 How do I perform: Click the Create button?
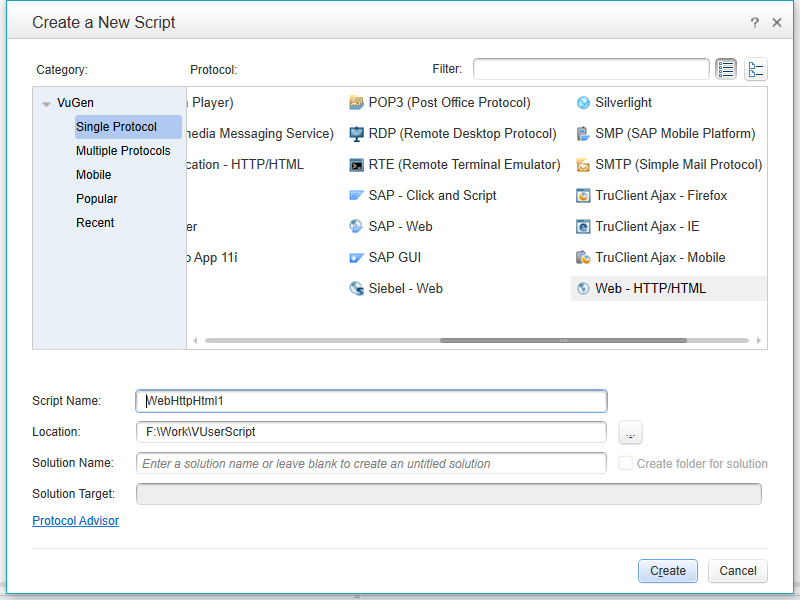pos(668,571)
